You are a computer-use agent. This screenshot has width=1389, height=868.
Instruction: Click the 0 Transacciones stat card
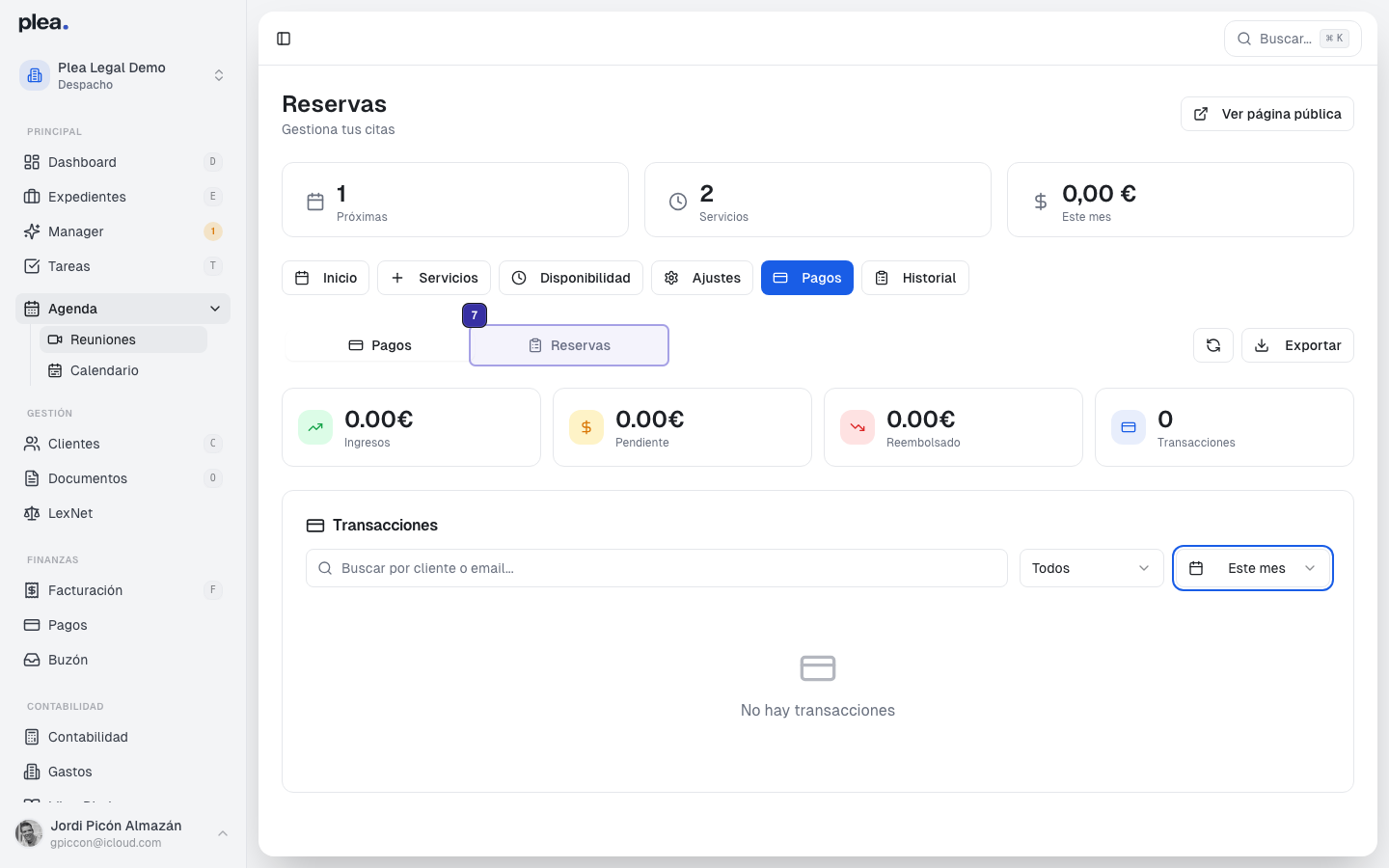pyautogui.click(x=1224, y=427)
